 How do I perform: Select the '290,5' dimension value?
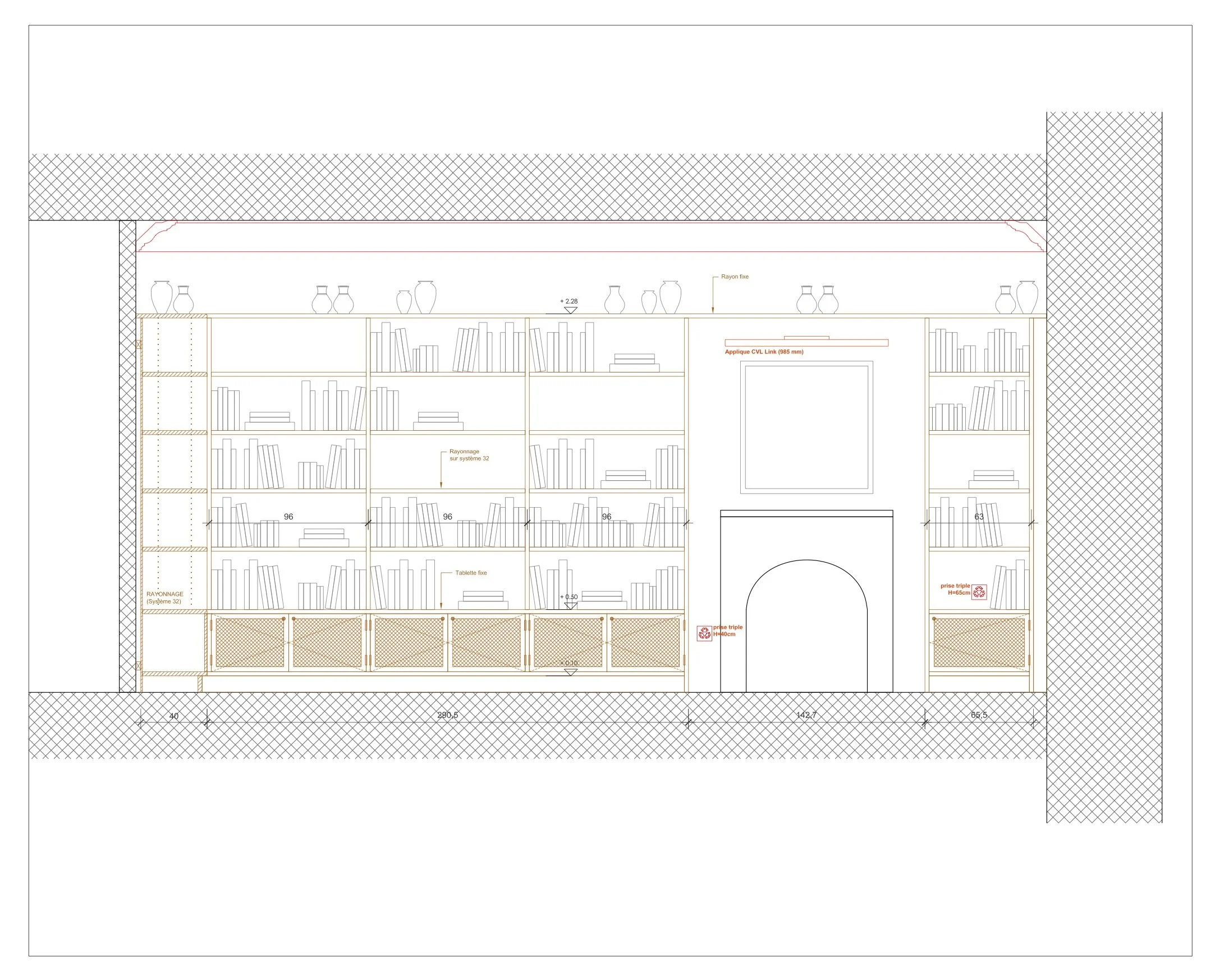(447, 715)
